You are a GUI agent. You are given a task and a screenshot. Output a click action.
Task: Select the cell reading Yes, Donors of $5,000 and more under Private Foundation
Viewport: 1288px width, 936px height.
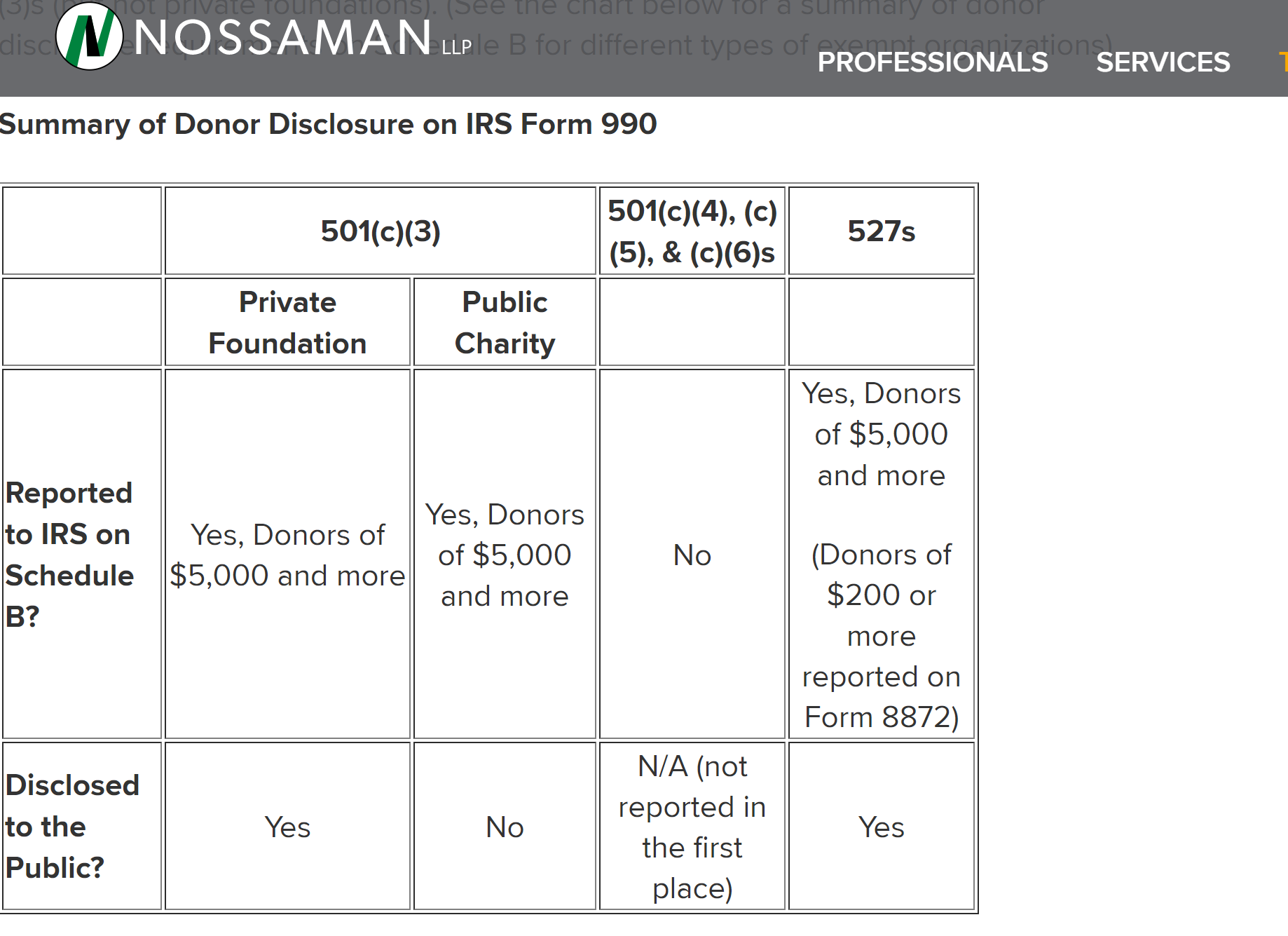click(x=287, y=555)
